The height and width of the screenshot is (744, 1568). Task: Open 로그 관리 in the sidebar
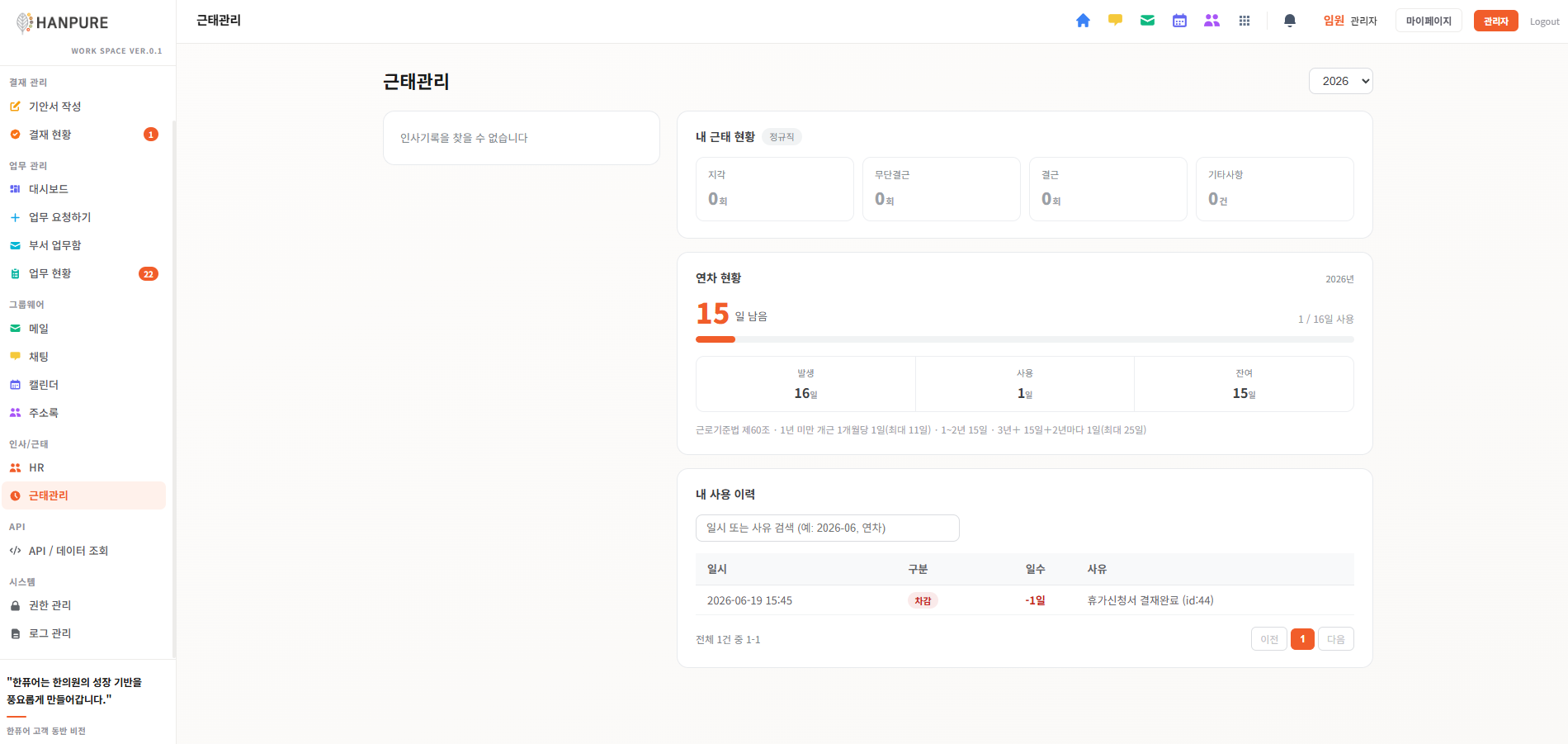[x=84, y=633]
